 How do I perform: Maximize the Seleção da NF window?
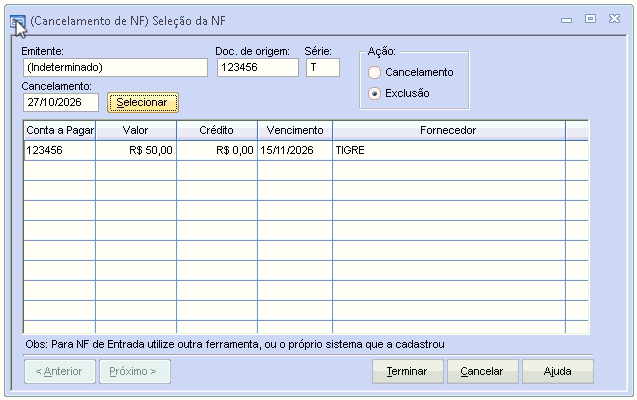[590, 19]
